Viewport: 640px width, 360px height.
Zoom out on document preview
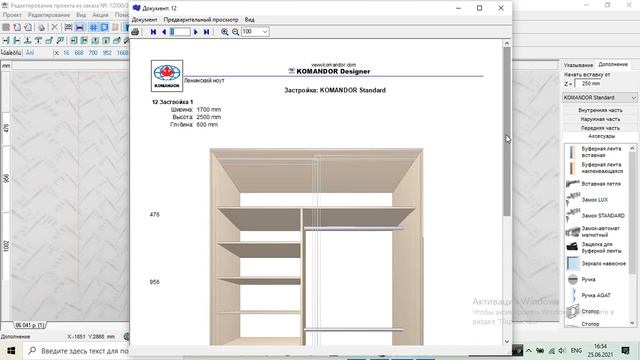(235, 32)
